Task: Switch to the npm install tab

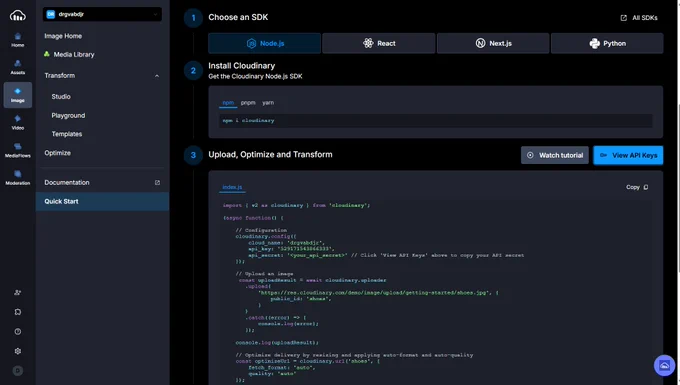Action: click(228, 103)
